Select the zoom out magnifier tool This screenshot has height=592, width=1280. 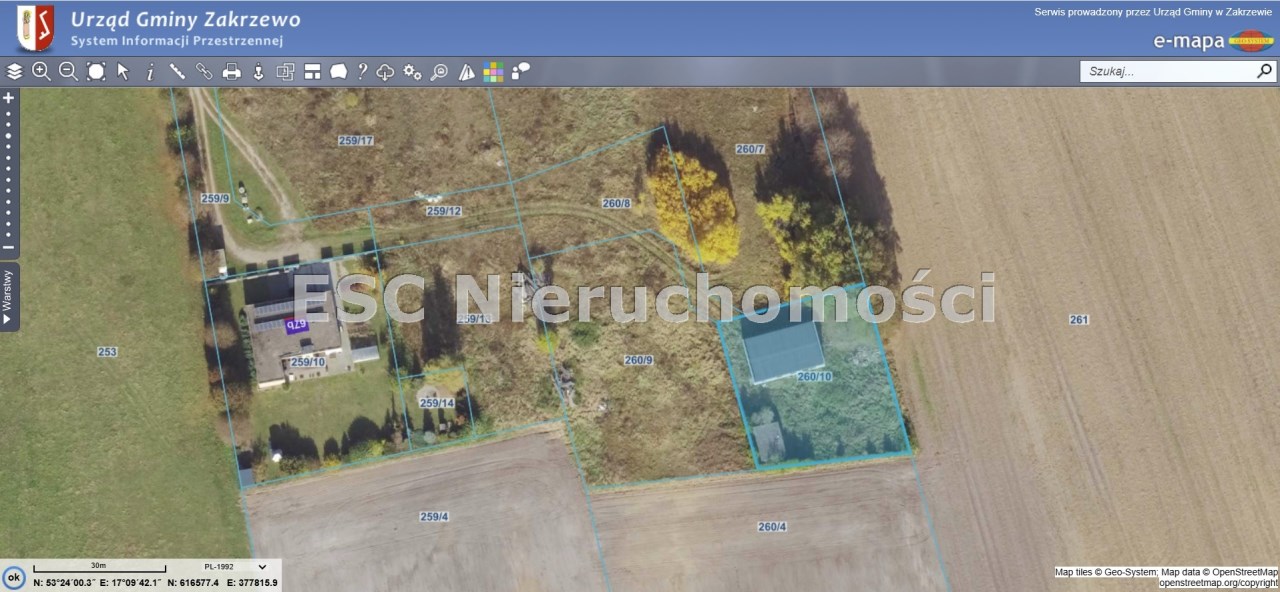(68, 71)
